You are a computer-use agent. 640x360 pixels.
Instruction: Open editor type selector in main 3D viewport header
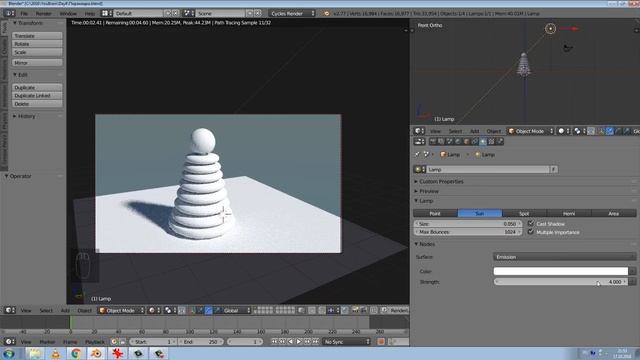[10, 310]
